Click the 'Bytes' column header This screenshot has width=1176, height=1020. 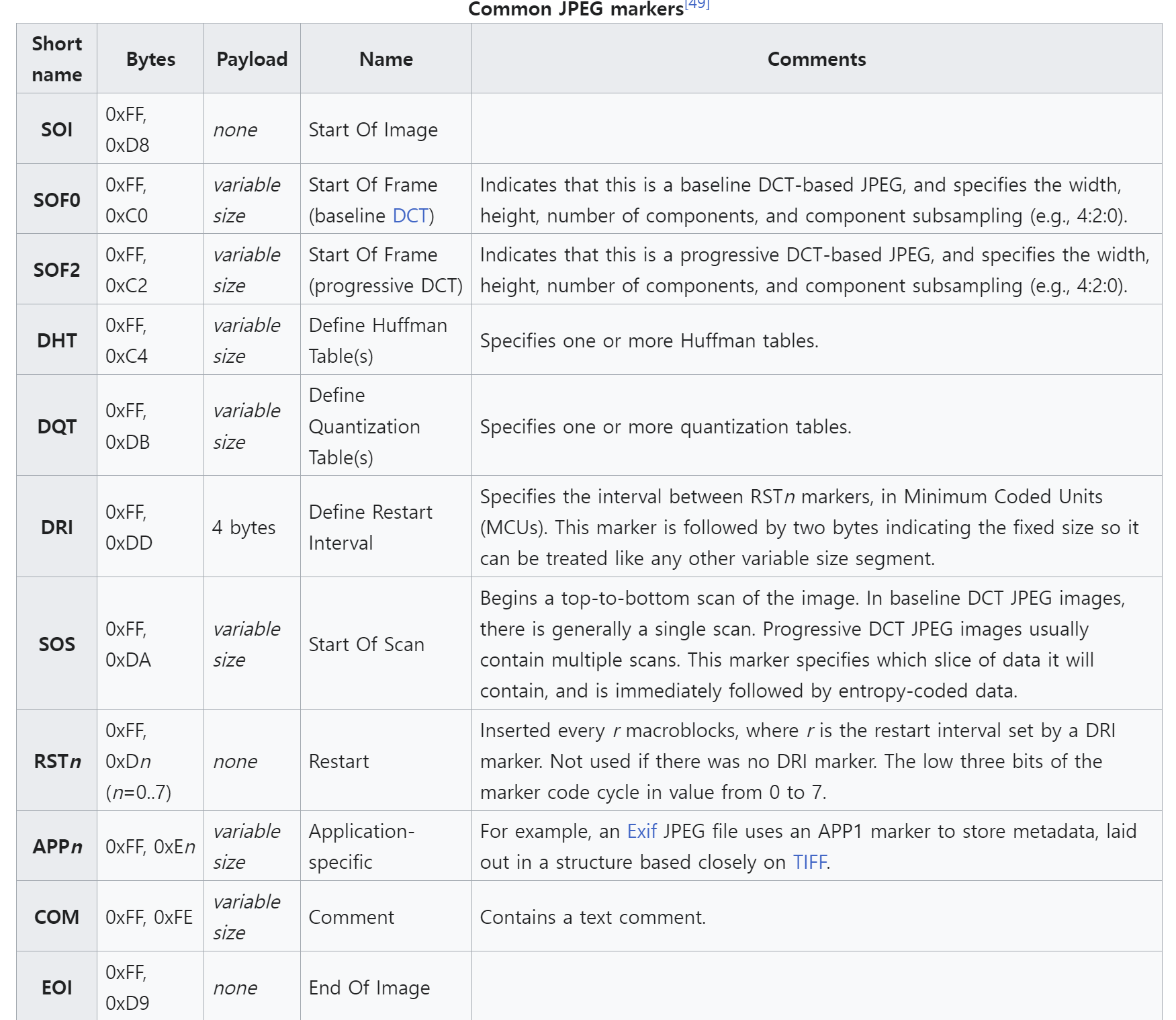click(150, 58)
